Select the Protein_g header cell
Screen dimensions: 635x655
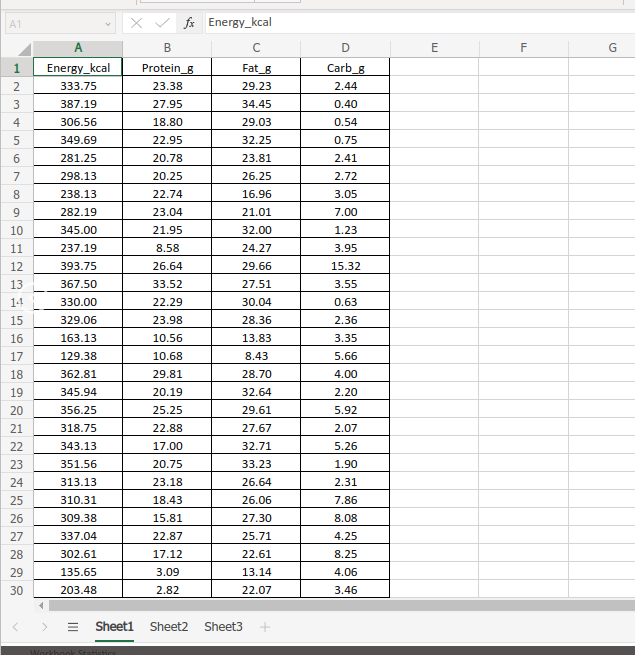pyautogui.click(x=167, y=68)
